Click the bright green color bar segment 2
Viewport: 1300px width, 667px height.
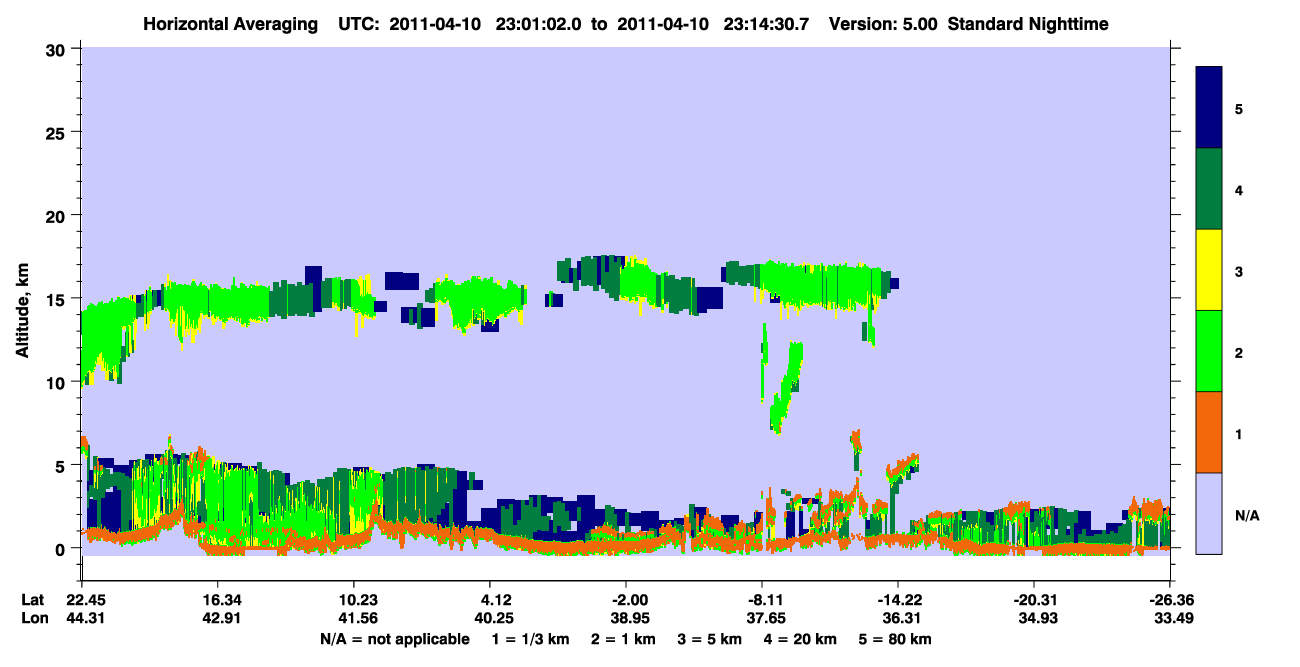coord(1209,351)
